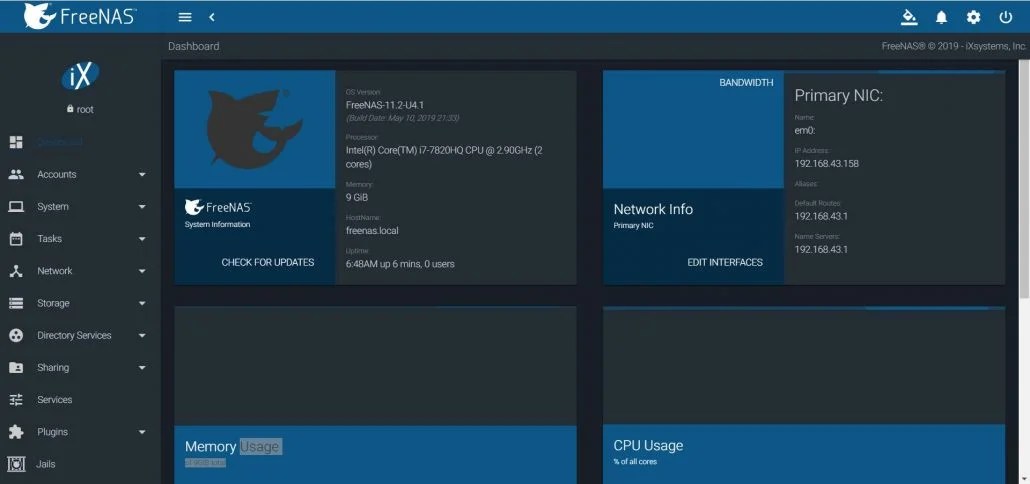Click the Intel Core i7-7820HQ processor text
Viewport: 1030px width, 484px height.
click(x=444, y=157)
